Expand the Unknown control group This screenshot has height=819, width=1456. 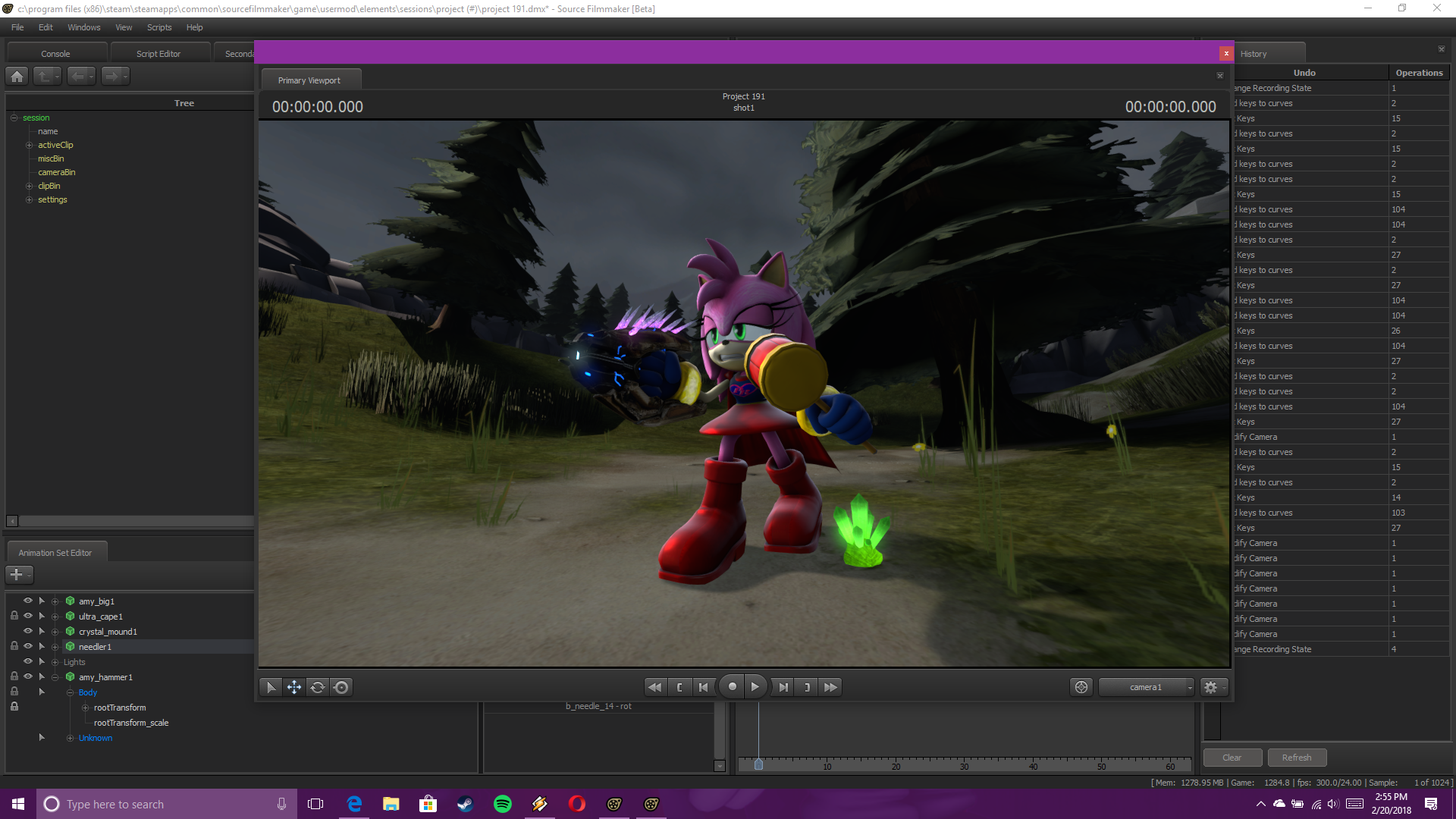70,738
